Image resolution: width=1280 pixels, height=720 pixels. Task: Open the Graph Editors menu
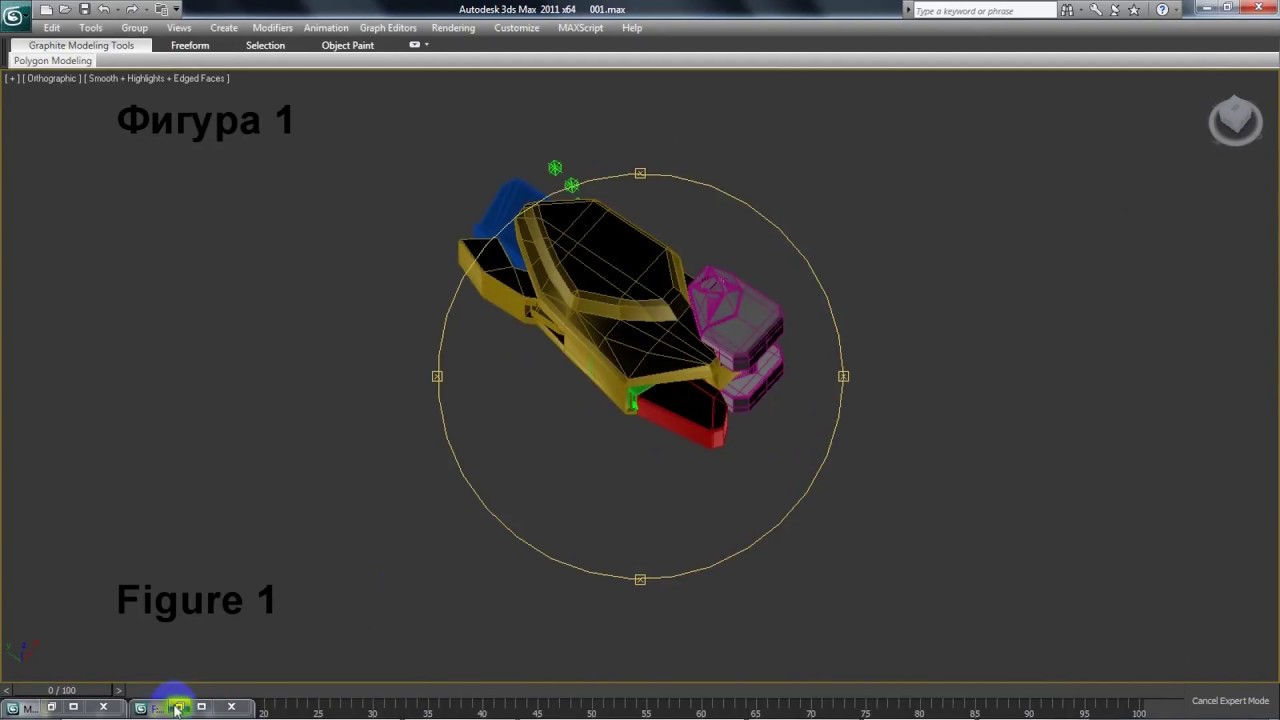coord(388,28)
